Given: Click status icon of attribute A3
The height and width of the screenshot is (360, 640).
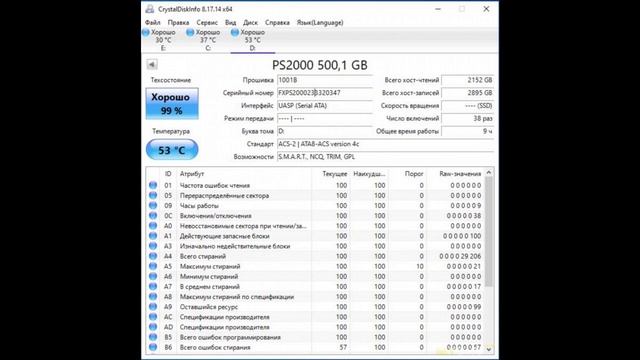Looking at the screenshot, I should pos(153,246).
